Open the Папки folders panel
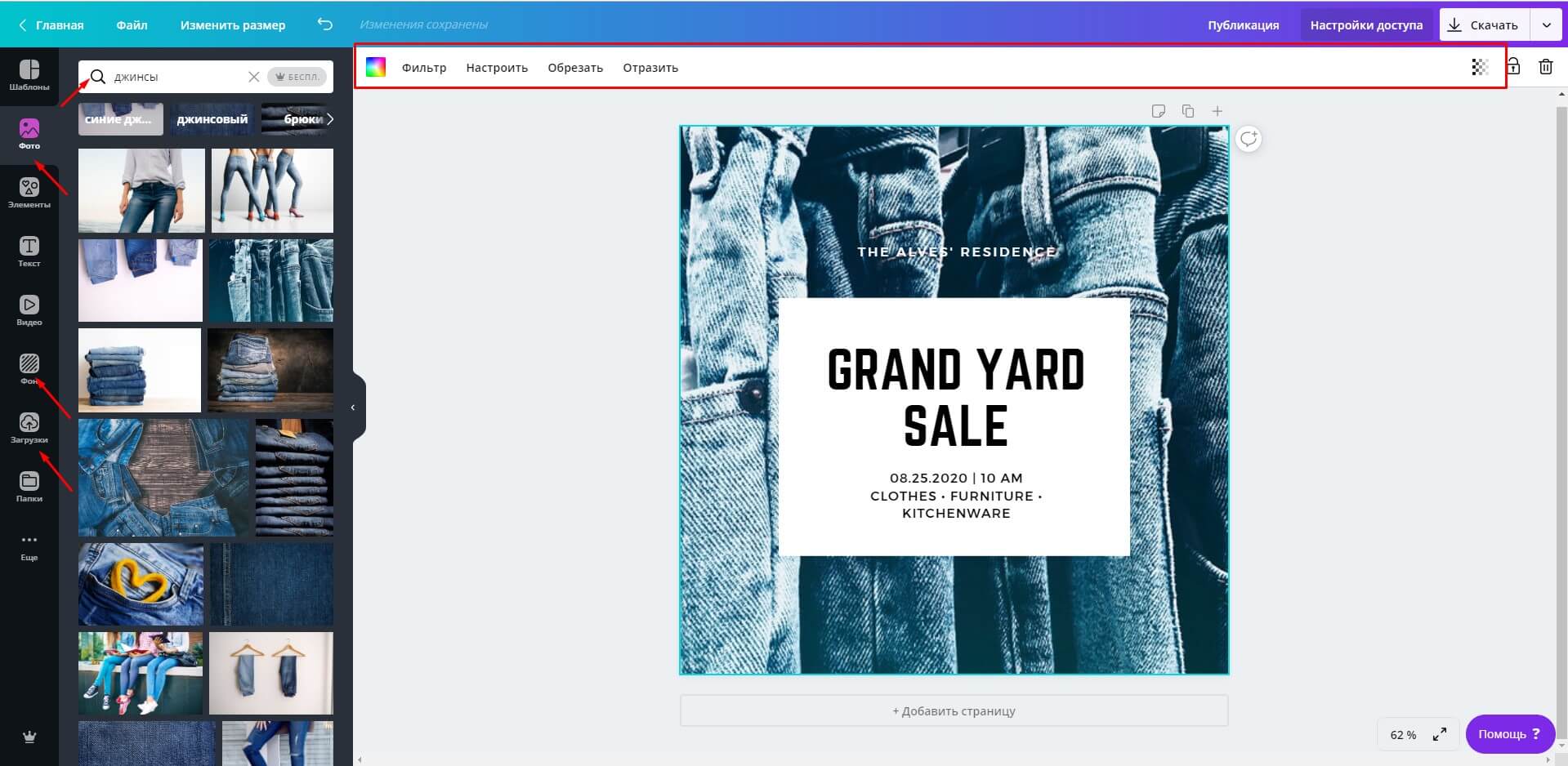1568x766 pixels. click(x=29, y=487)
